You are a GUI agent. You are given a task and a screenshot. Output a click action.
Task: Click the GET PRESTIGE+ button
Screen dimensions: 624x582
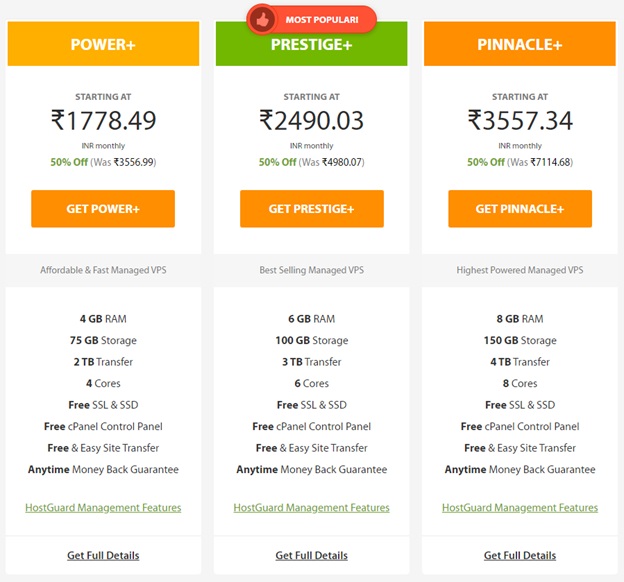(x=312, y=209)
